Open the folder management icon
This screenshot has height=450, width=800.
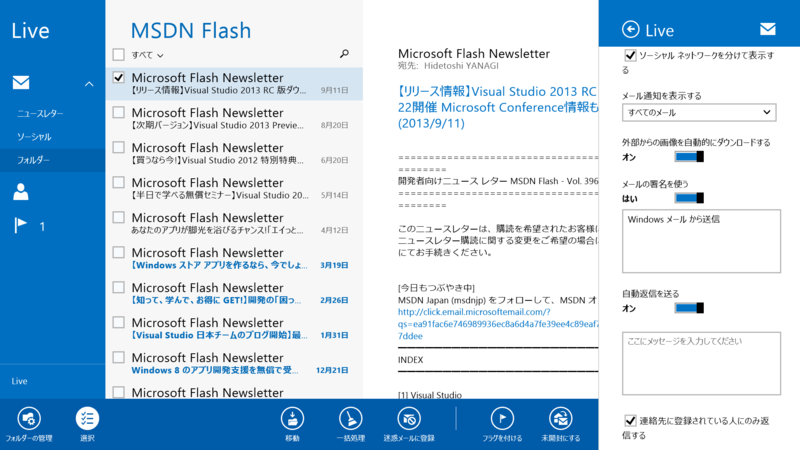click(x=29, y=419)
